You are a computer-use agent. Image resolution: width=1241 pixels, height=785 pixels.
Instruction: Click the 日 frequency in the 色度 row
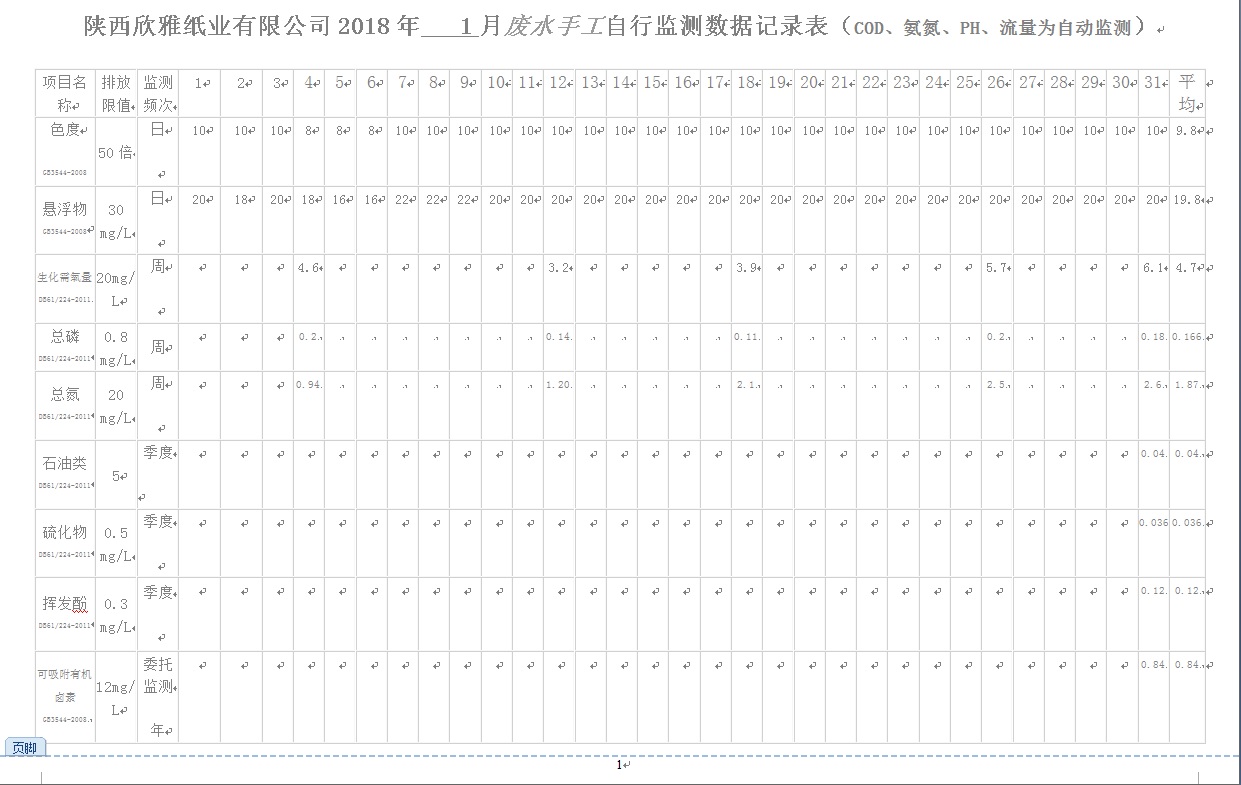click(x=159, y=130)
